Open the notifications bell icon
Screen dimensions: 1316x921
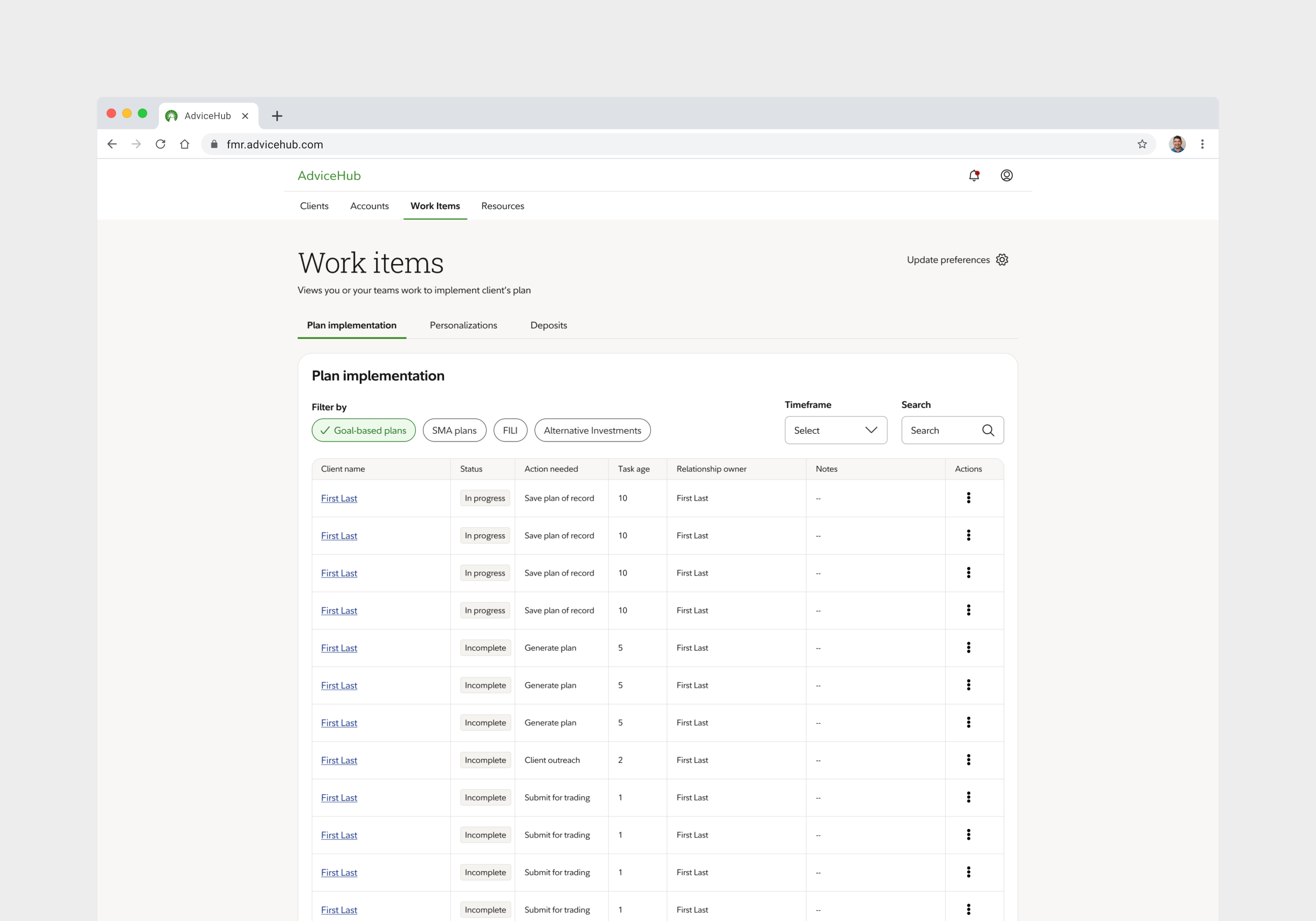tap(974, 175)
